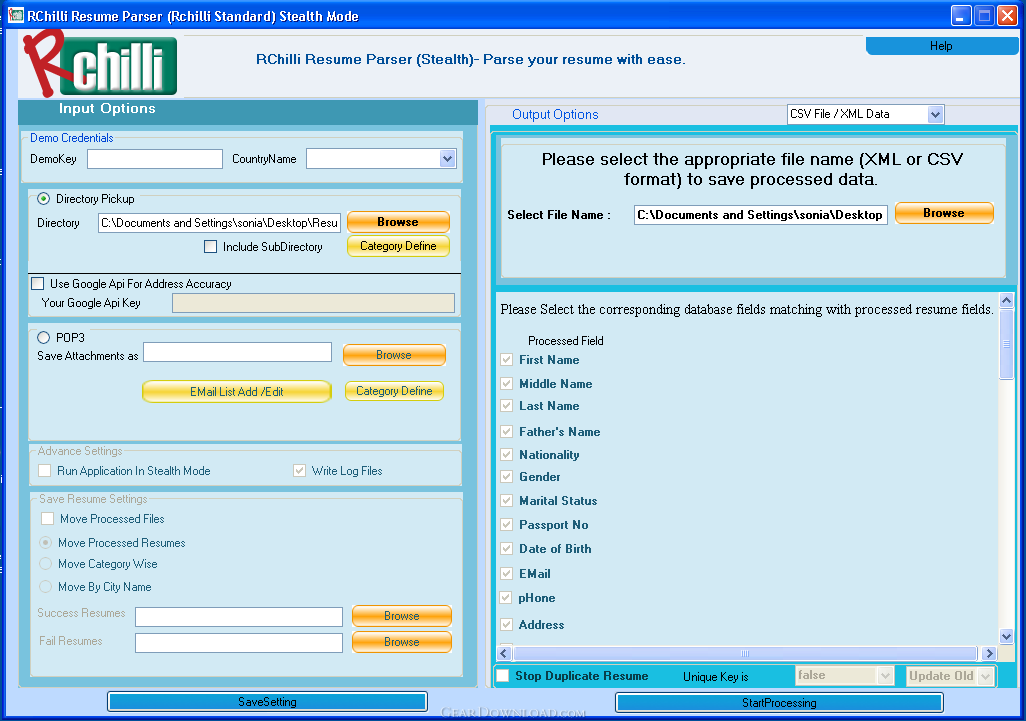Check Move Processed Files
Screen dimensions: 1026x721
[x=47, y=519]
